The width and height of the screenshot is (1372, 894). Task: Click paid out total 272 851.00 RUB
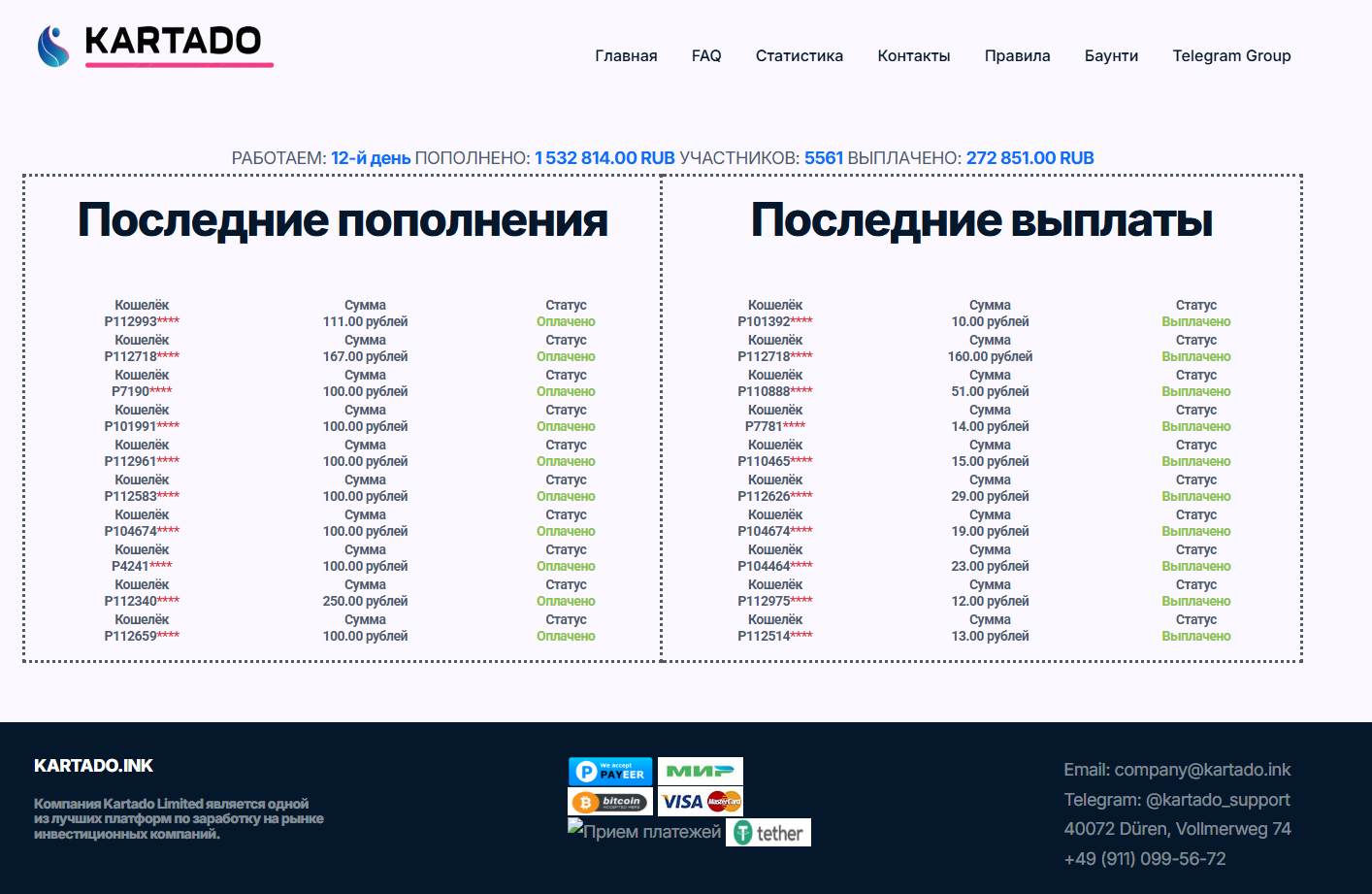point(1030,158)
